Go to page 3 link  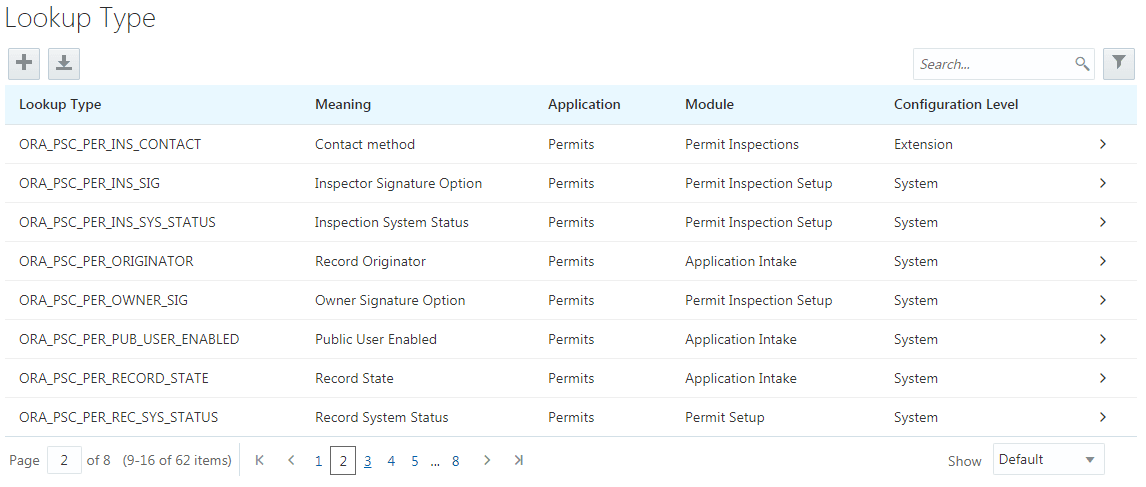coord(368,461)
